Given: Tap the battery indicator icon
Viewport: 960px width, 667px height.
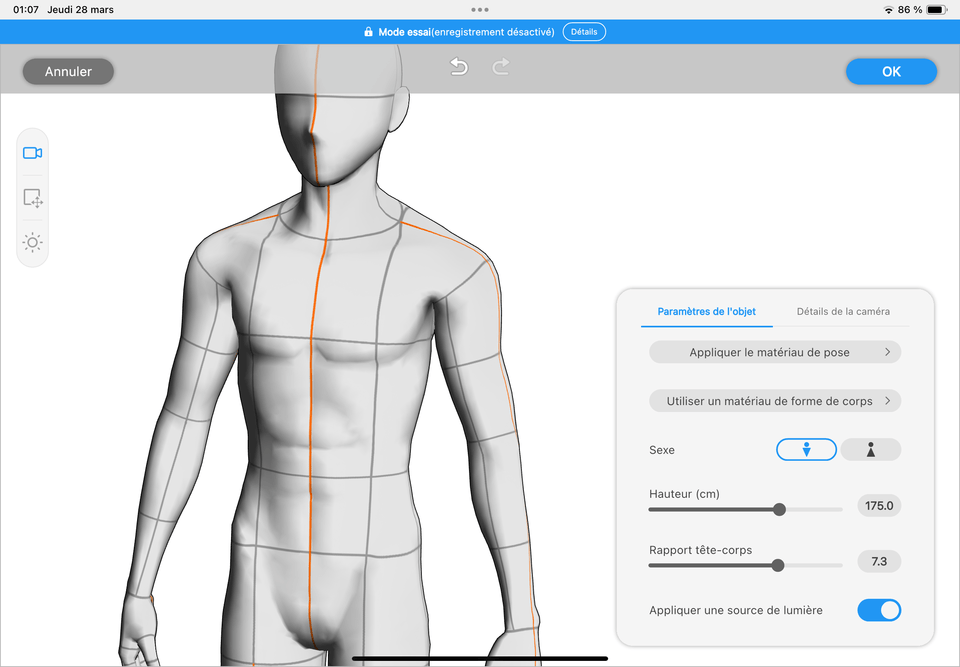Looking at the screenshot, I should (x=937, y=10).
